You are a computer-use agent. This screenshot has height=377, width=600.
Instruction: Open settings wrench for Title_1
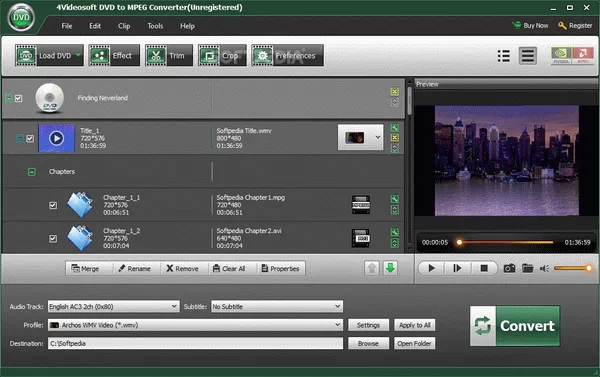click(x=395, y=128)
